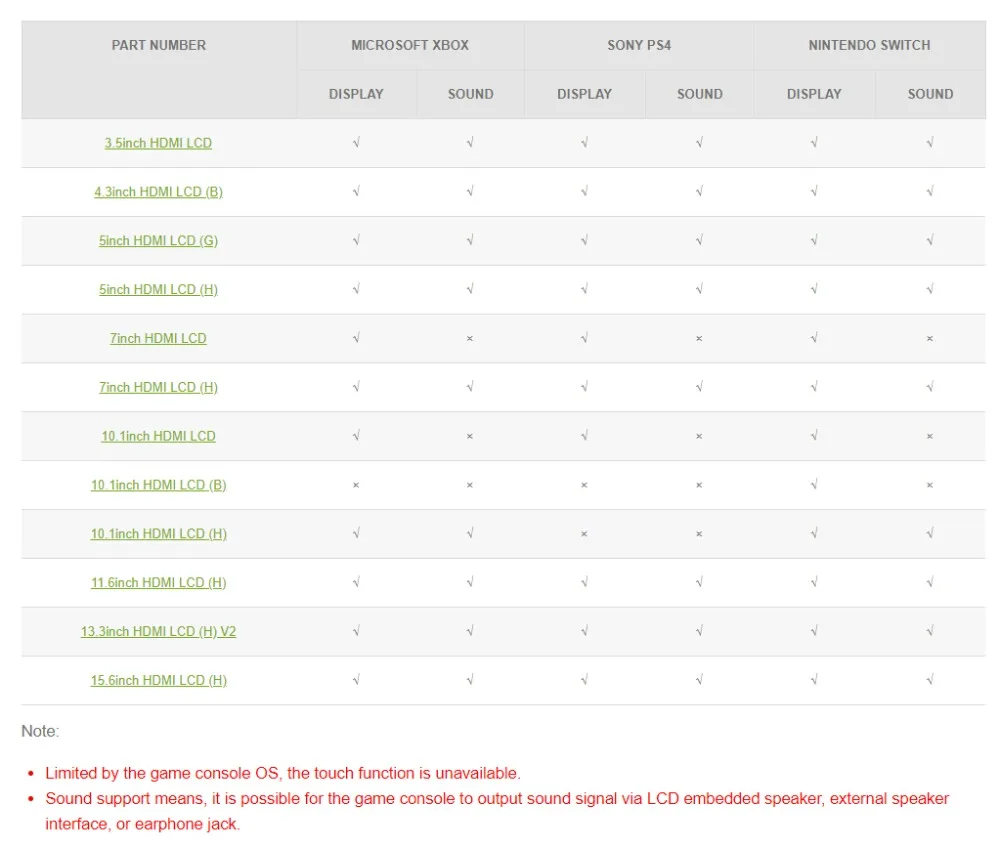Click the PS4 sound cross for 7inch HDMI LCD

click(x=699, y=339)
